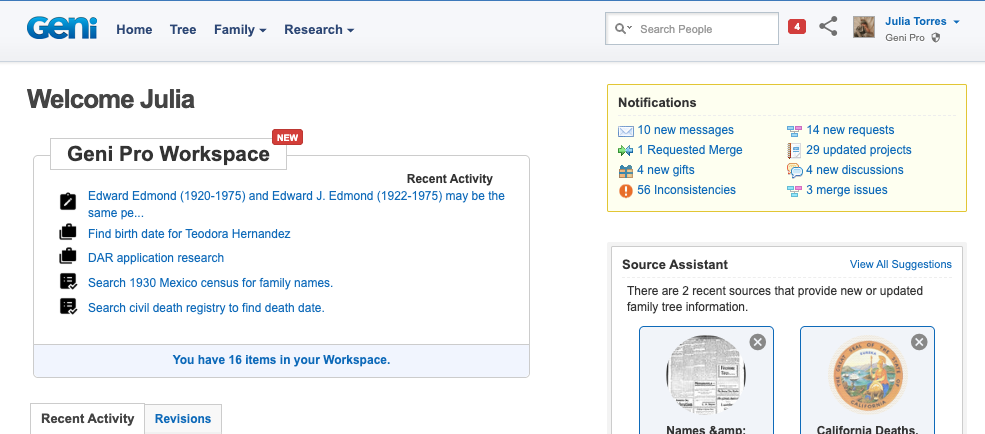Screen dimensions: 985x434
Task: Open the red notification count badge
Action: click(797, 27)
